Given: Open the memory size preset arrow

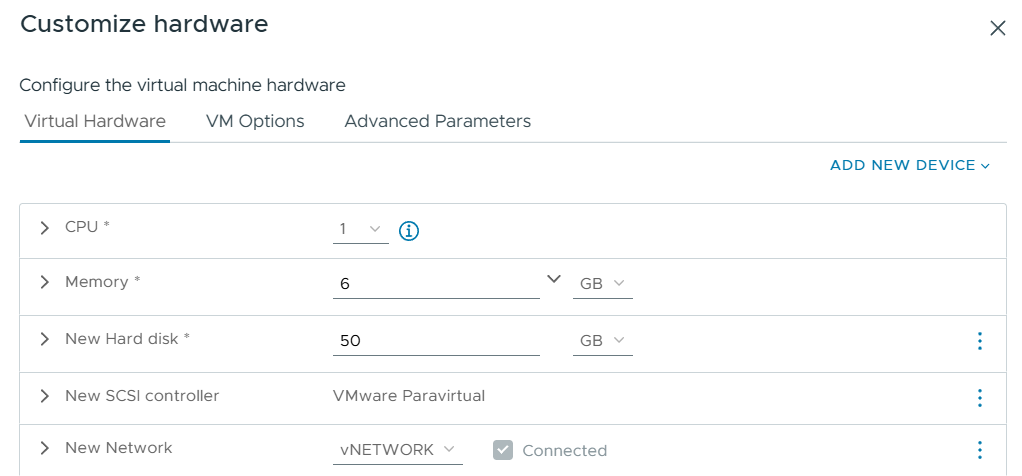Looking at the screenshot, I should pyautogui.click(x=554, y=279).
